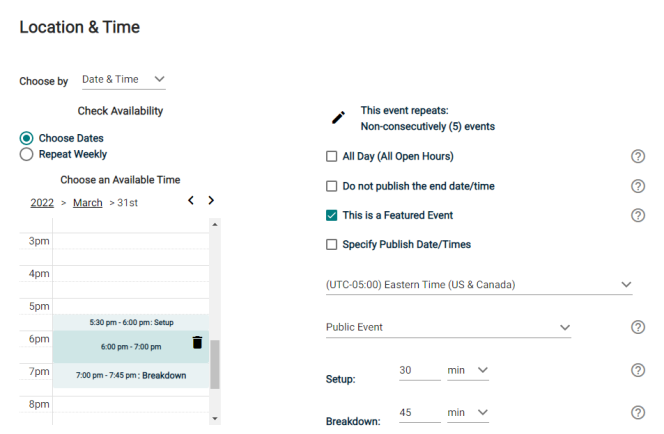
Task: Click the 2022 year link
Action: [x=42, y=203]
